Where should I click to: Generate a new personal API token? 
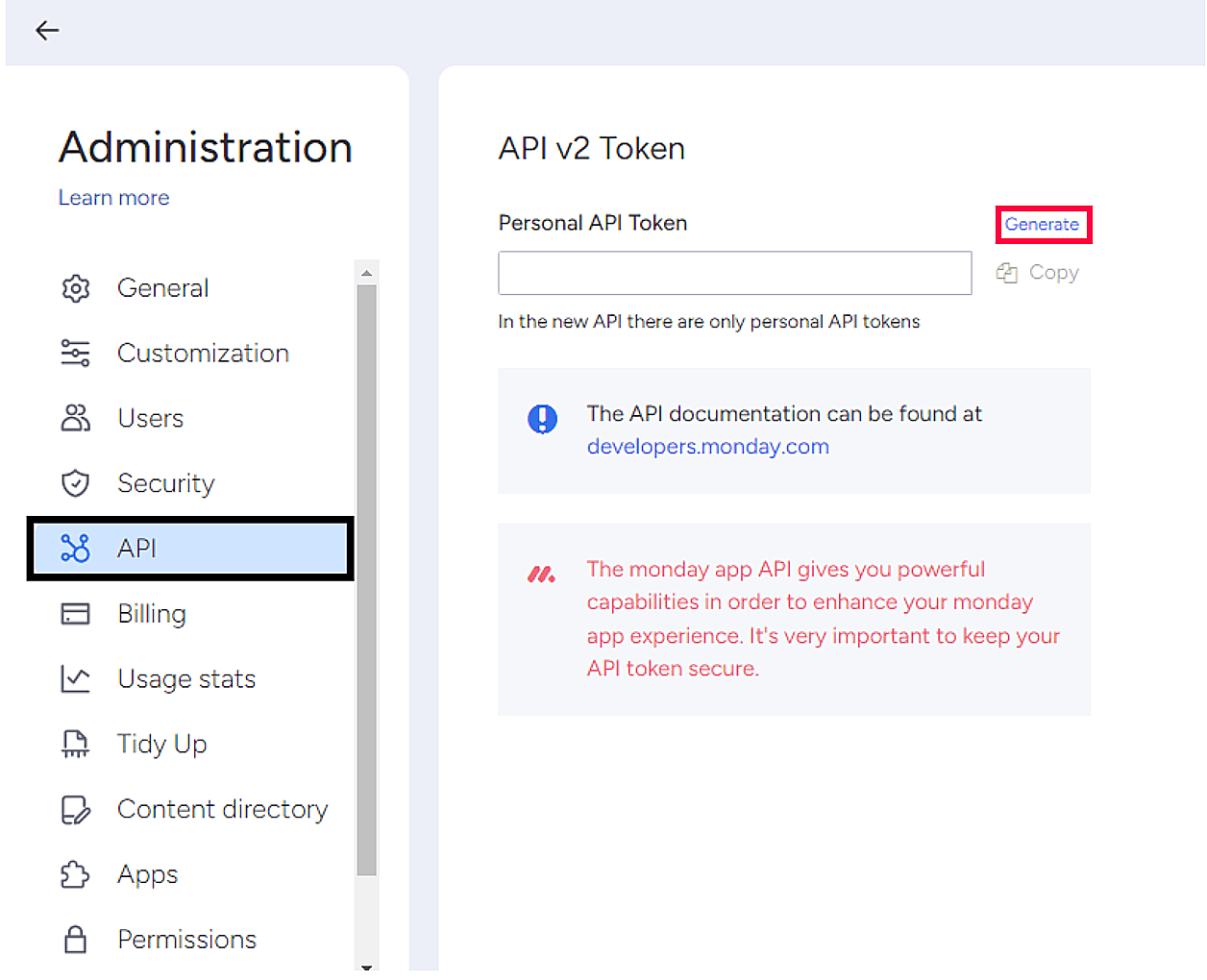(x=1042, y=225)
